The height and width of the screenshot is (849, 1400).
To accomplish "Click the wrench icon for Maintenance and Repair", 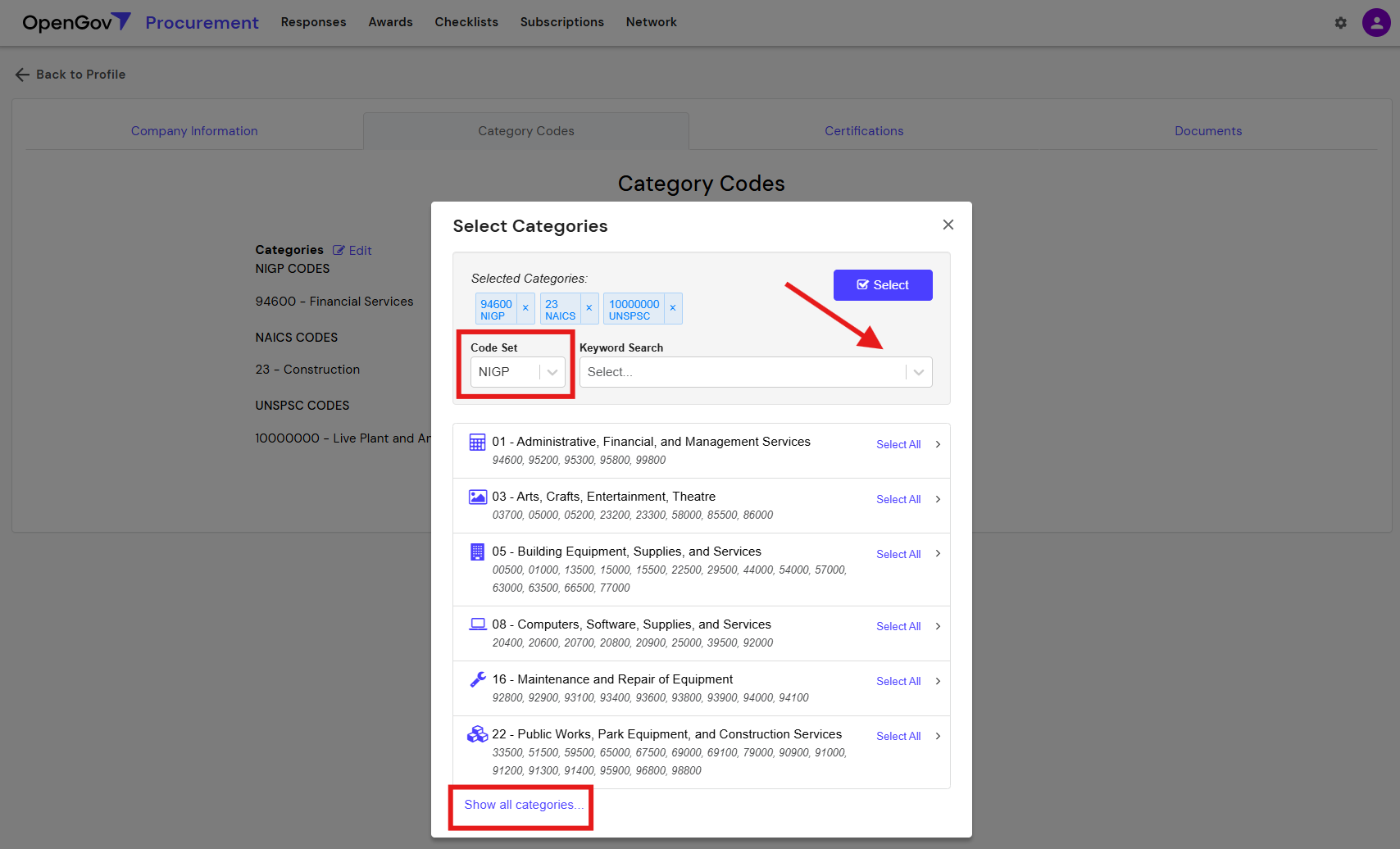I will coord(477,679).
